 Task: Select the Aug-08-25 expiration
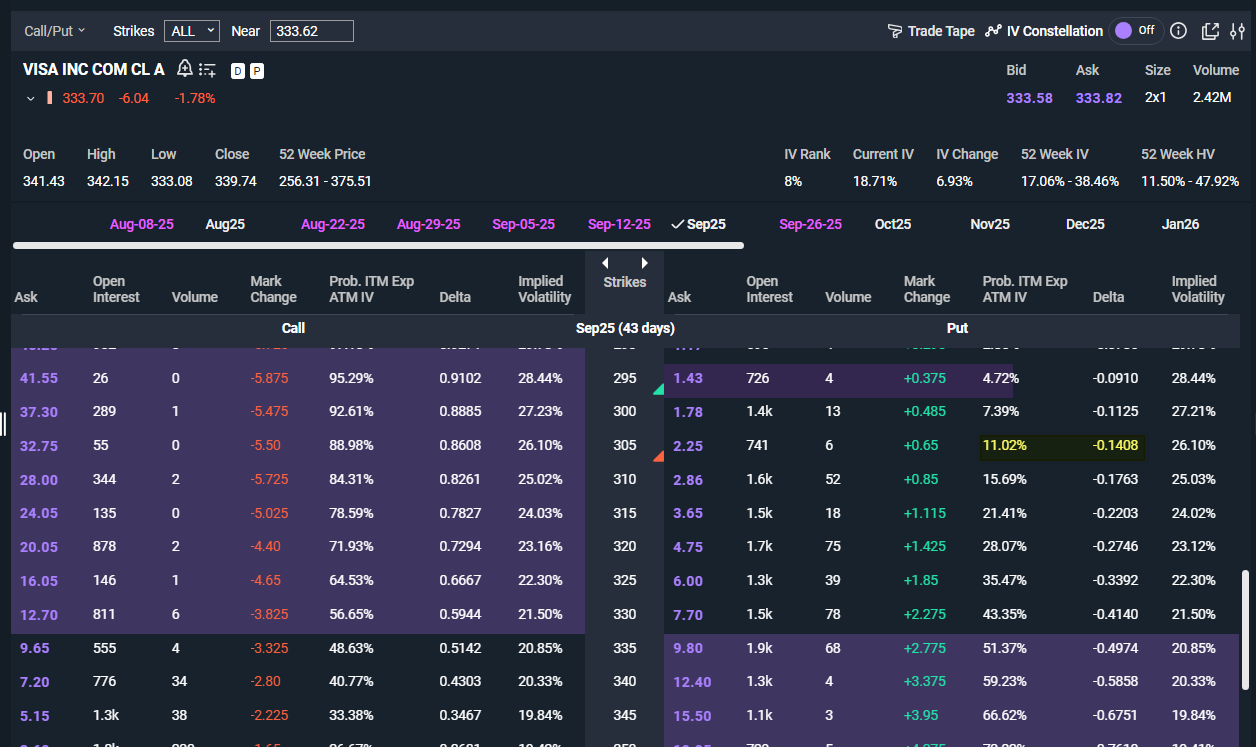click(141, 224)
